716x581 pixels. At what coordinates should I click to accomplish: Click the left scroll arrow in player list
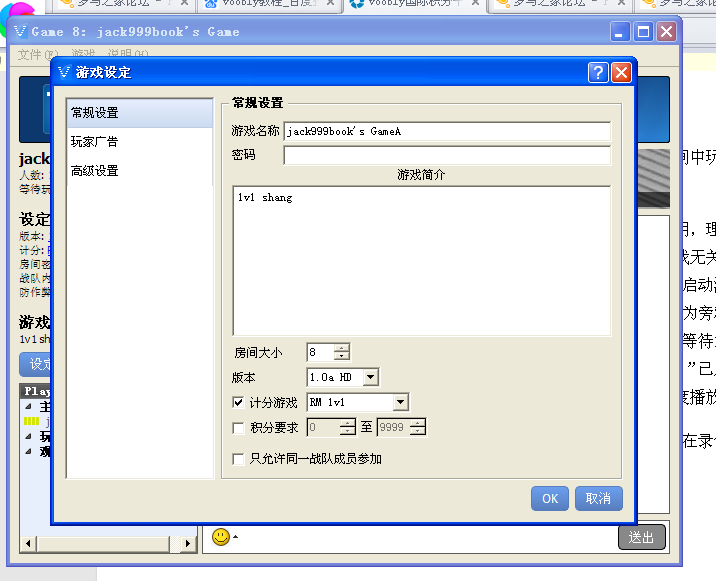[x=28, y=544]
